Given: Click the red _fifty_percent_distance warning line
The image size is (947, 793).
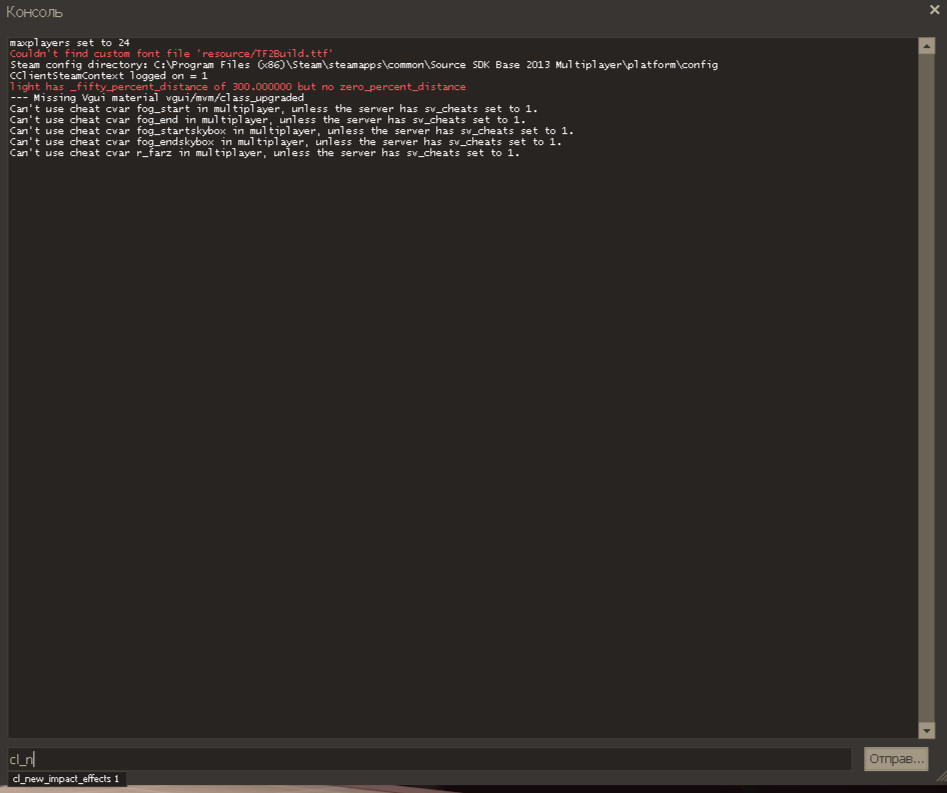Looking at the screenshot, I should (237, 87).
